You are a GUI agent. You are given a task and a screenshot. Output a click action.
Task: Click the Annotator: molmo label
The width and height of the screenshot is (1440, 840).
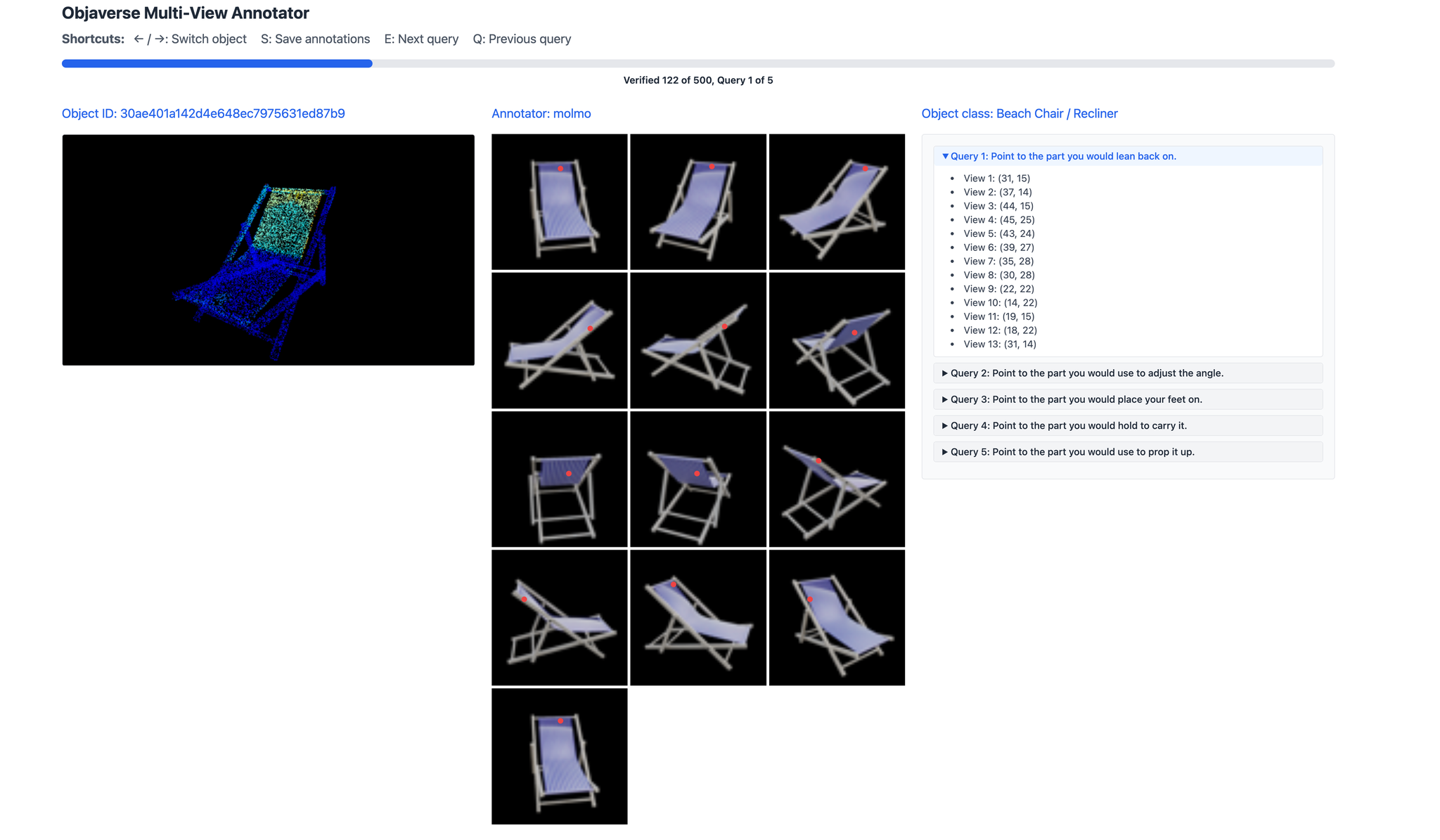[x=541, y=114]
